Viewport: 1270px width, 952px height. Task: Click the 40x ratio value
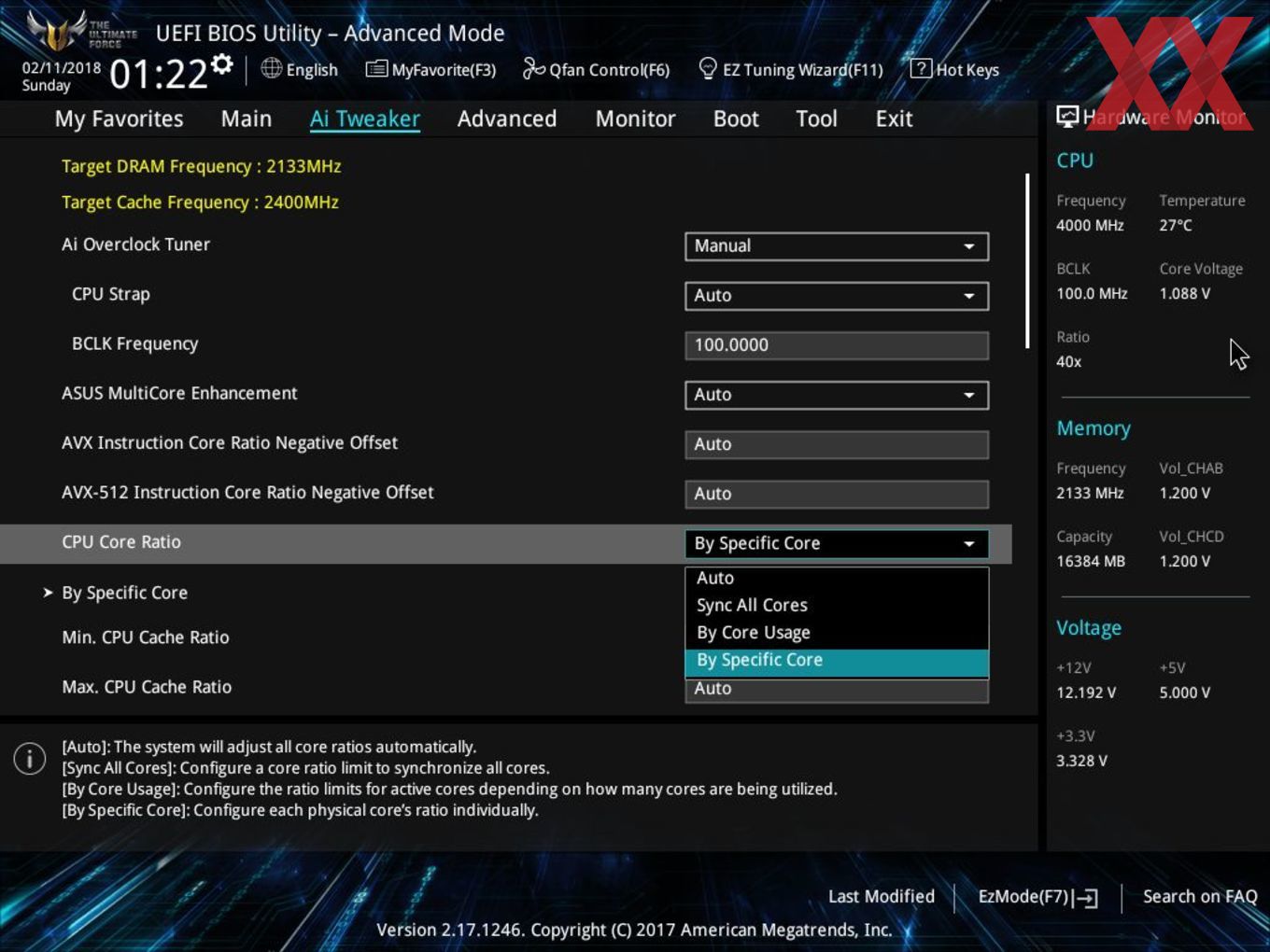[1069, 361]
